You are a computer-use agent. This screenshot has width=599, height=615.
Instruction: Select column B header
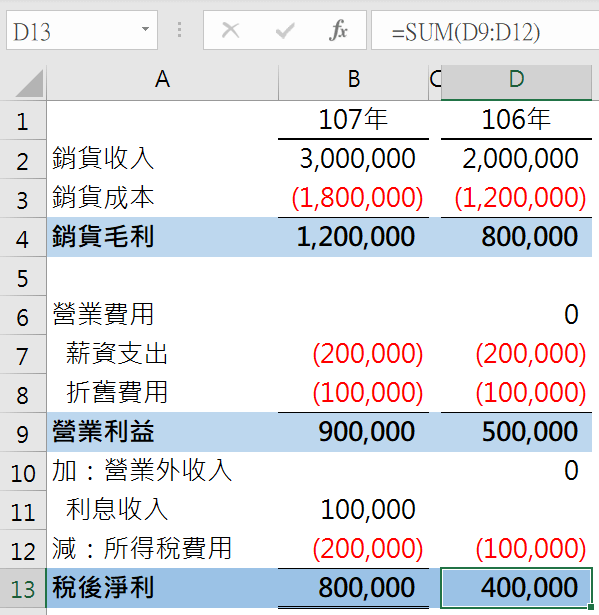tap(353, 82)
